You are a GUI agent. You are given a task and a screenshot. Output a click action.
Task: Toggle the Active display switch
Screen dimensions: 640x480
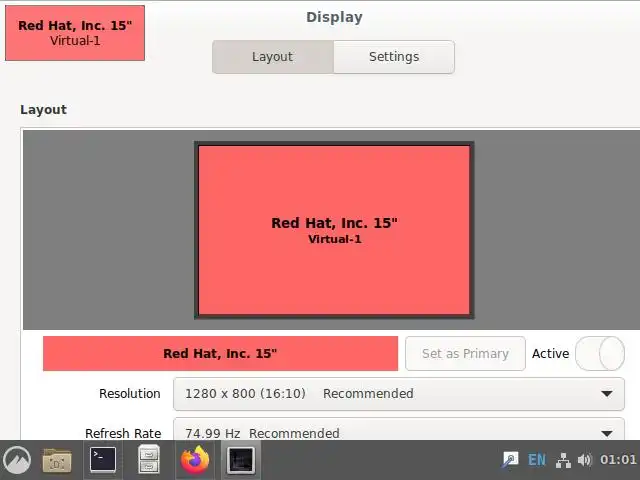click(600, 353)
